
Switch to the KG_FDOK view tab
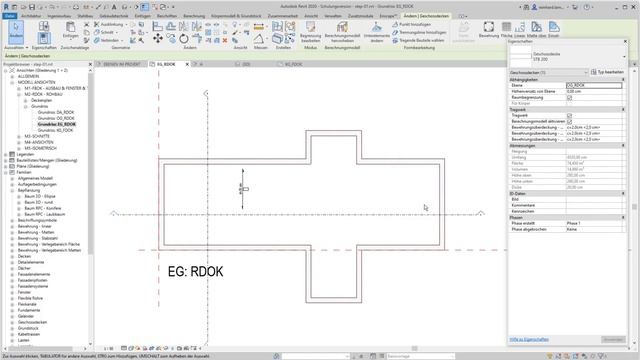[x=293, y=64]
